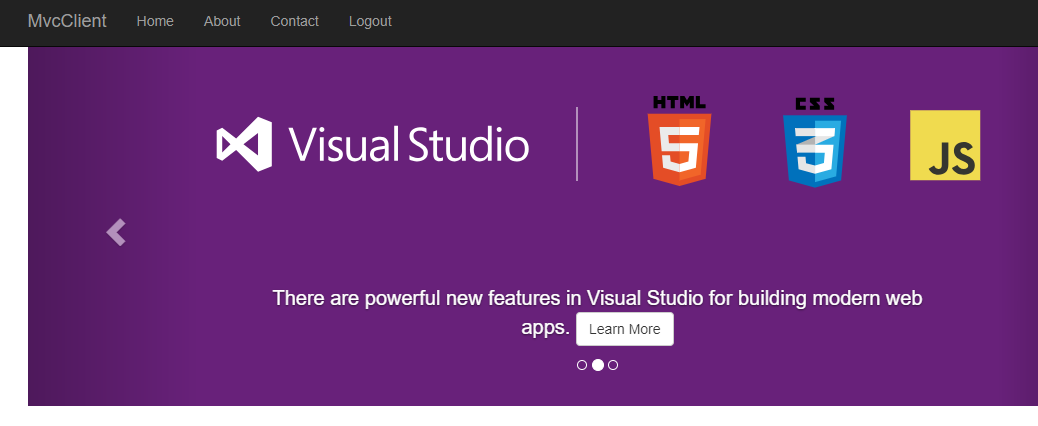Navigate to the Contact page
Image resolution: width=1038 pixels, height=426 pixels.
click(x=294, y=21)
